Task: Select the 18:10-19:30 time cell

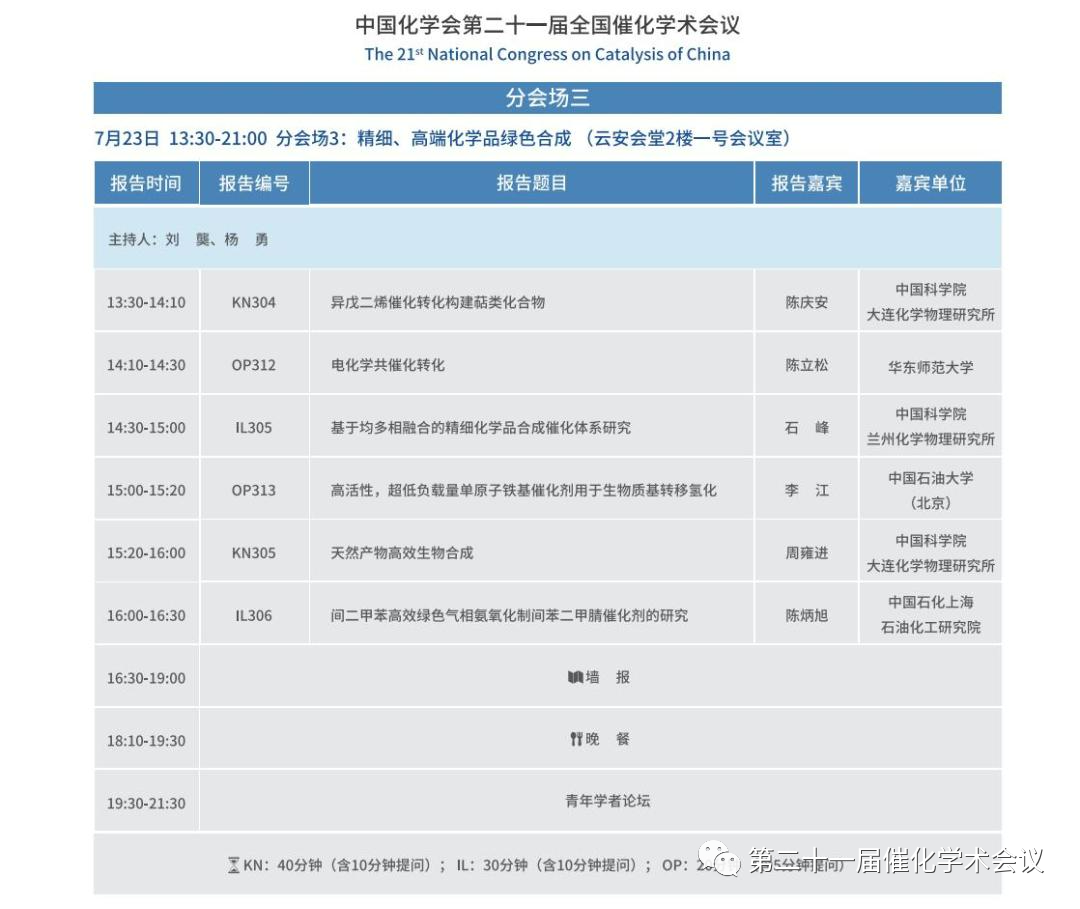Action: [x=146, y=741]
